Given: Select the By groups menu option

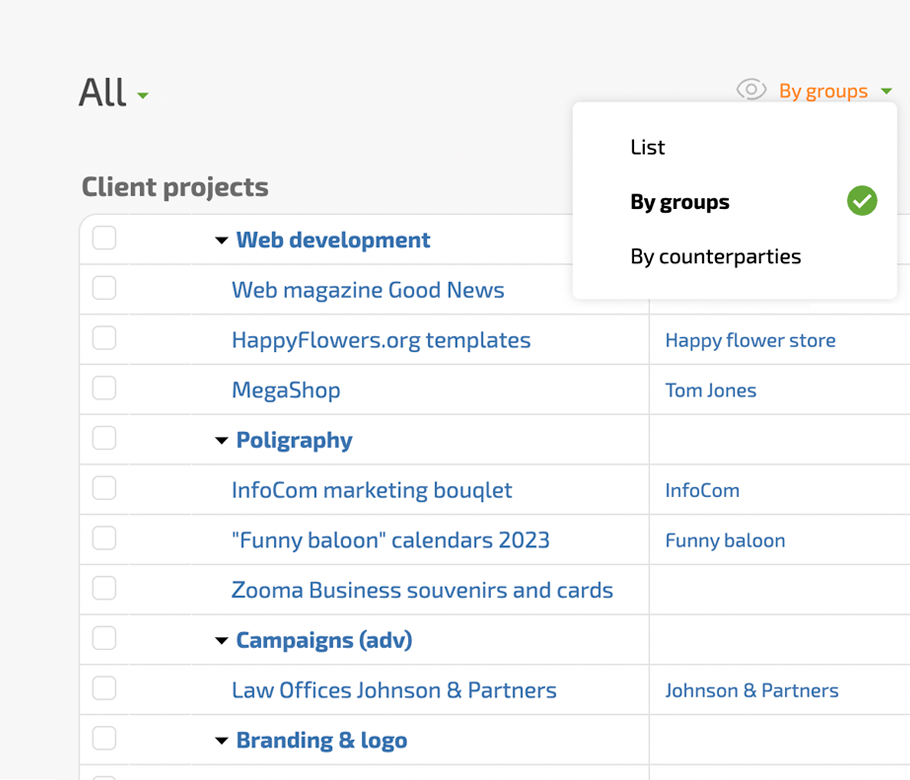Looking at the screenshot, I should coord(680,202).
